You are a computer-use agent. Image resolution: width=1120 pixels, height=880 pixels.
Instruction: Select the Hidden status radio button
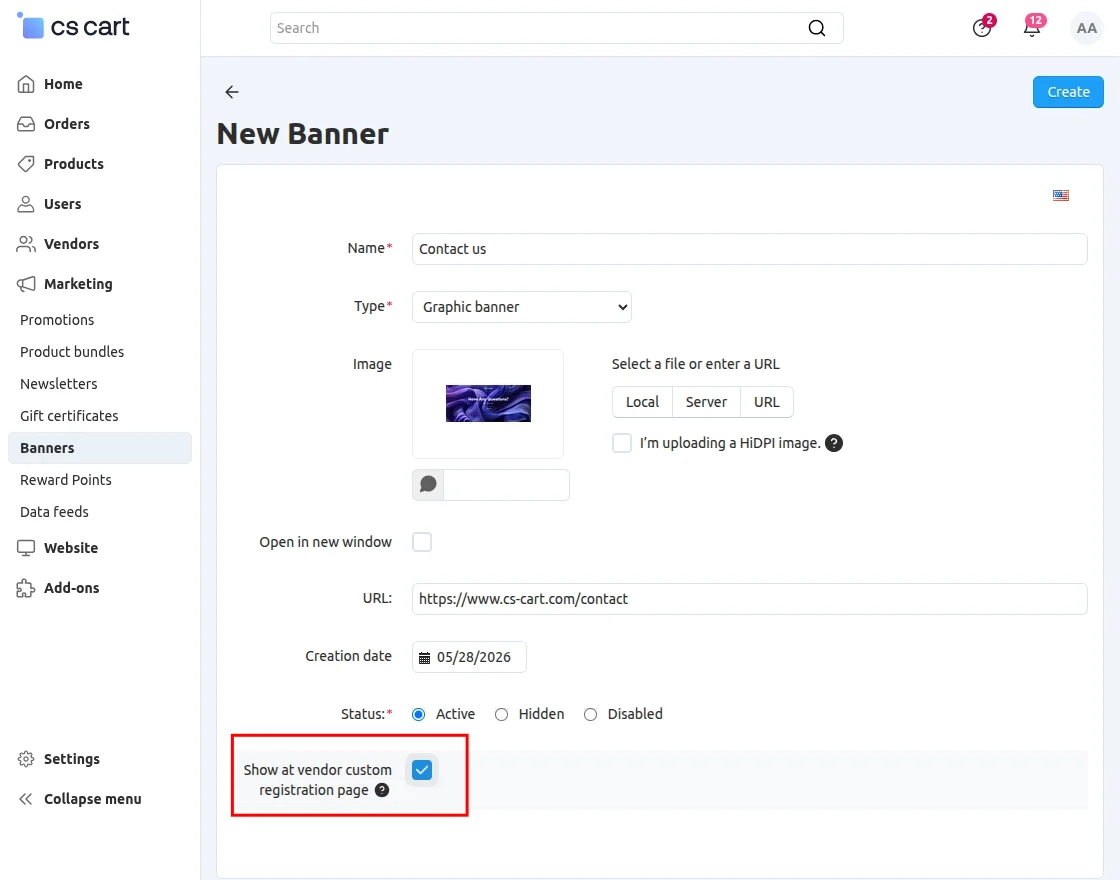click(x=501, y=714)
